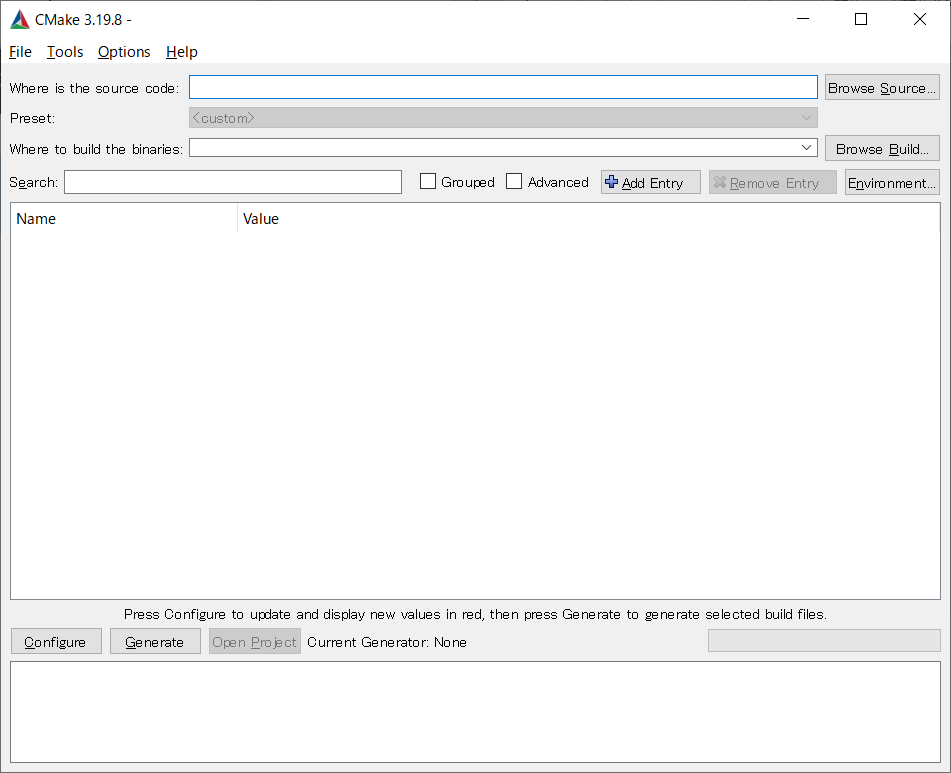Click the Open Project button

pos(255,642)
